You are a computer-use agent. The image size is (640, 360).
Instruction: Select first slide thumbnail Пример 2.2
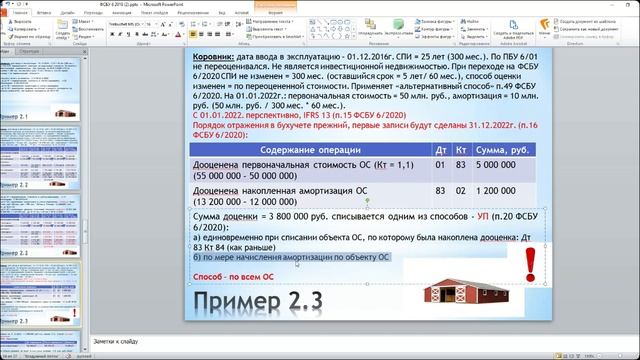tap(40, 158)
